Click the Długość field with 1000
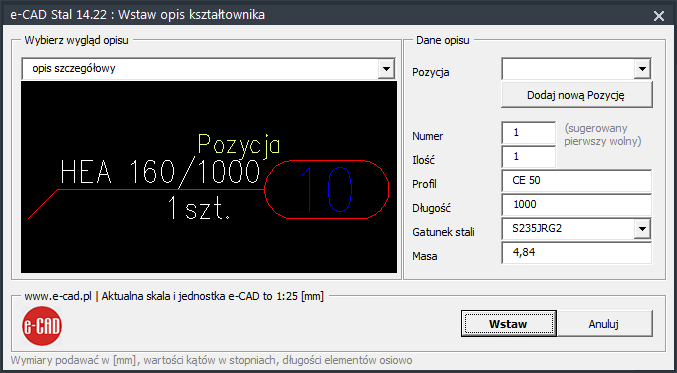Viewport: 677px width, 373px height. tap(576, 205)
